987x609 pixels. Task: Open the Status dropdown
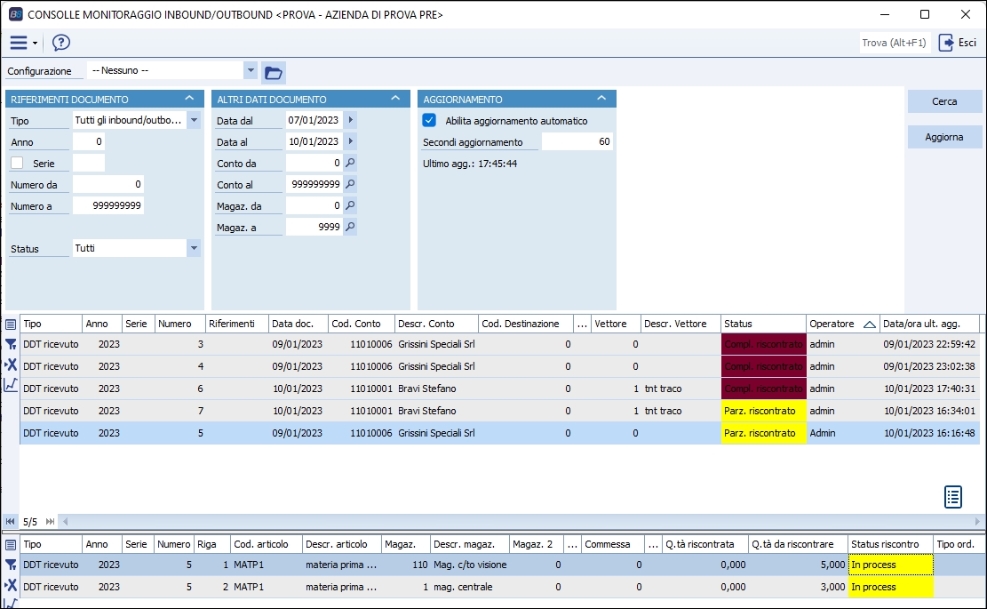pos(193,248)
